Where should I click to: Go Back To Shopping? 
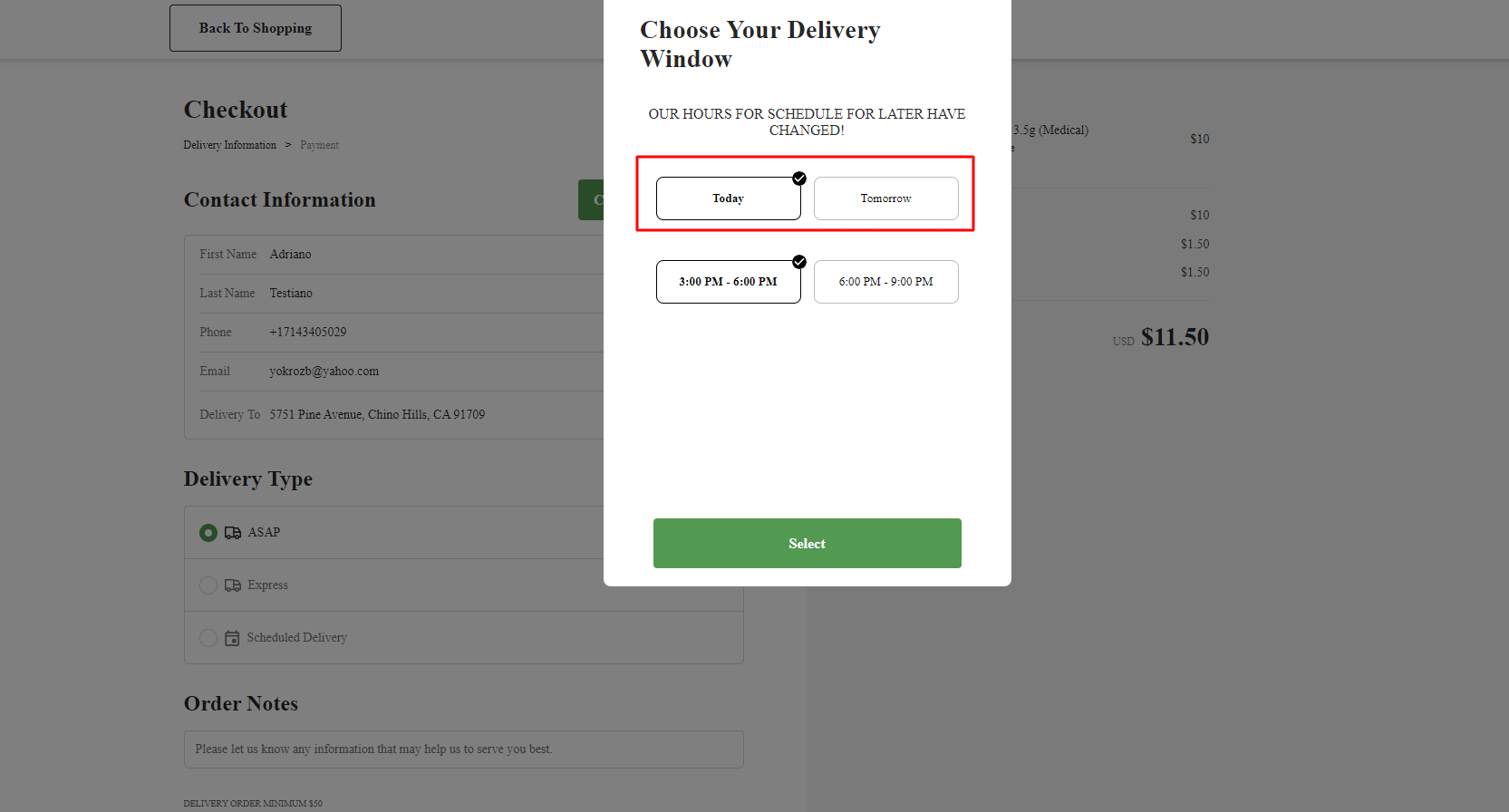[x=256, y=28]
